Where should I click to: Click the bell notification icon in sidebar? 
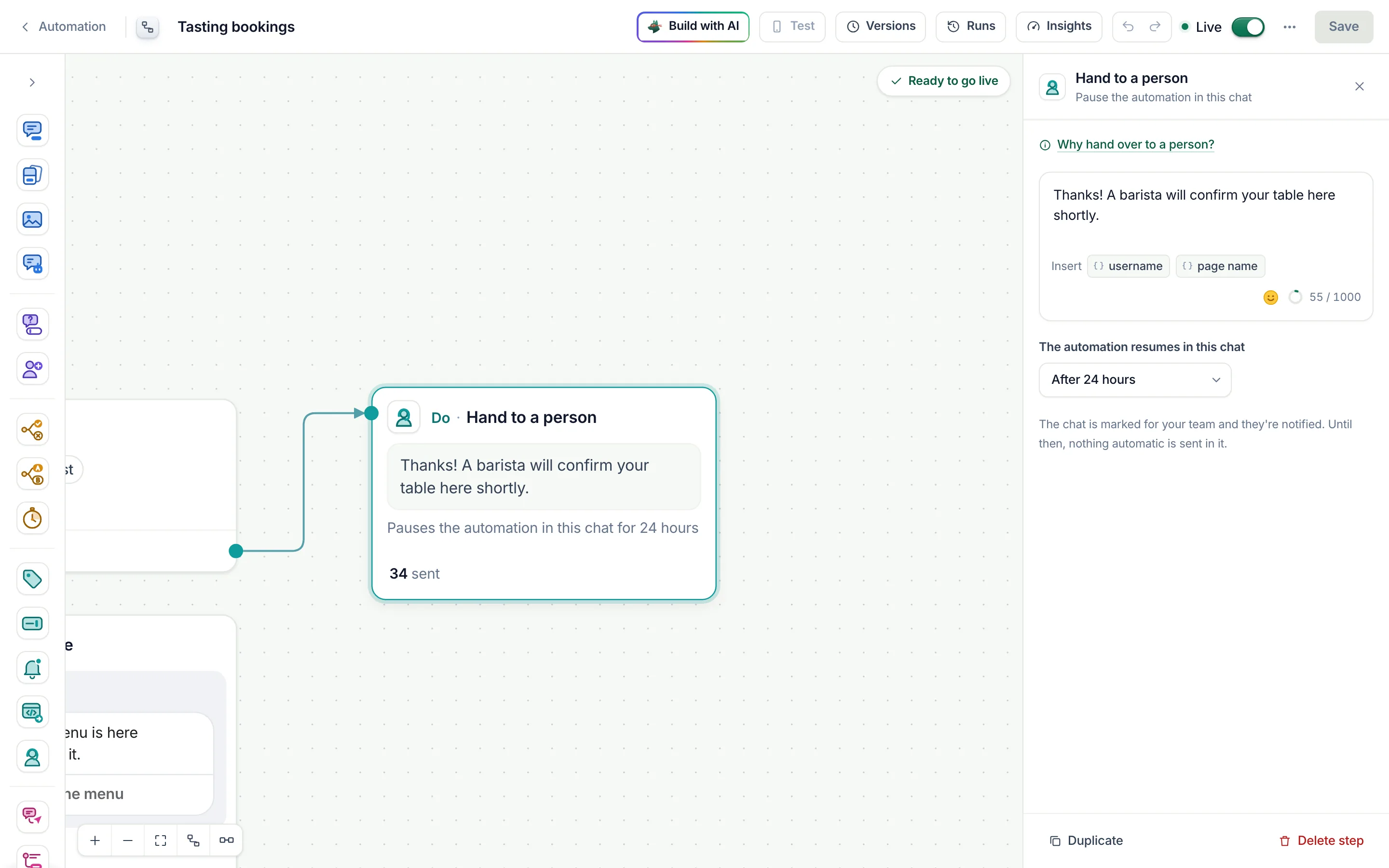point(32,668)
